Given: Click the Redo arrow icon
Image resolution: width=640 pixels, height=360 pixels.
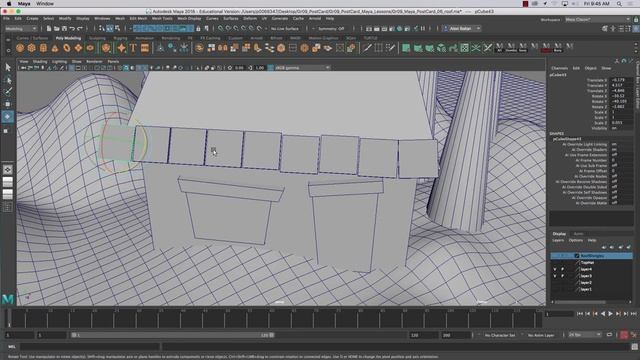Looking at the screenshot, I should tap(80, 29).
